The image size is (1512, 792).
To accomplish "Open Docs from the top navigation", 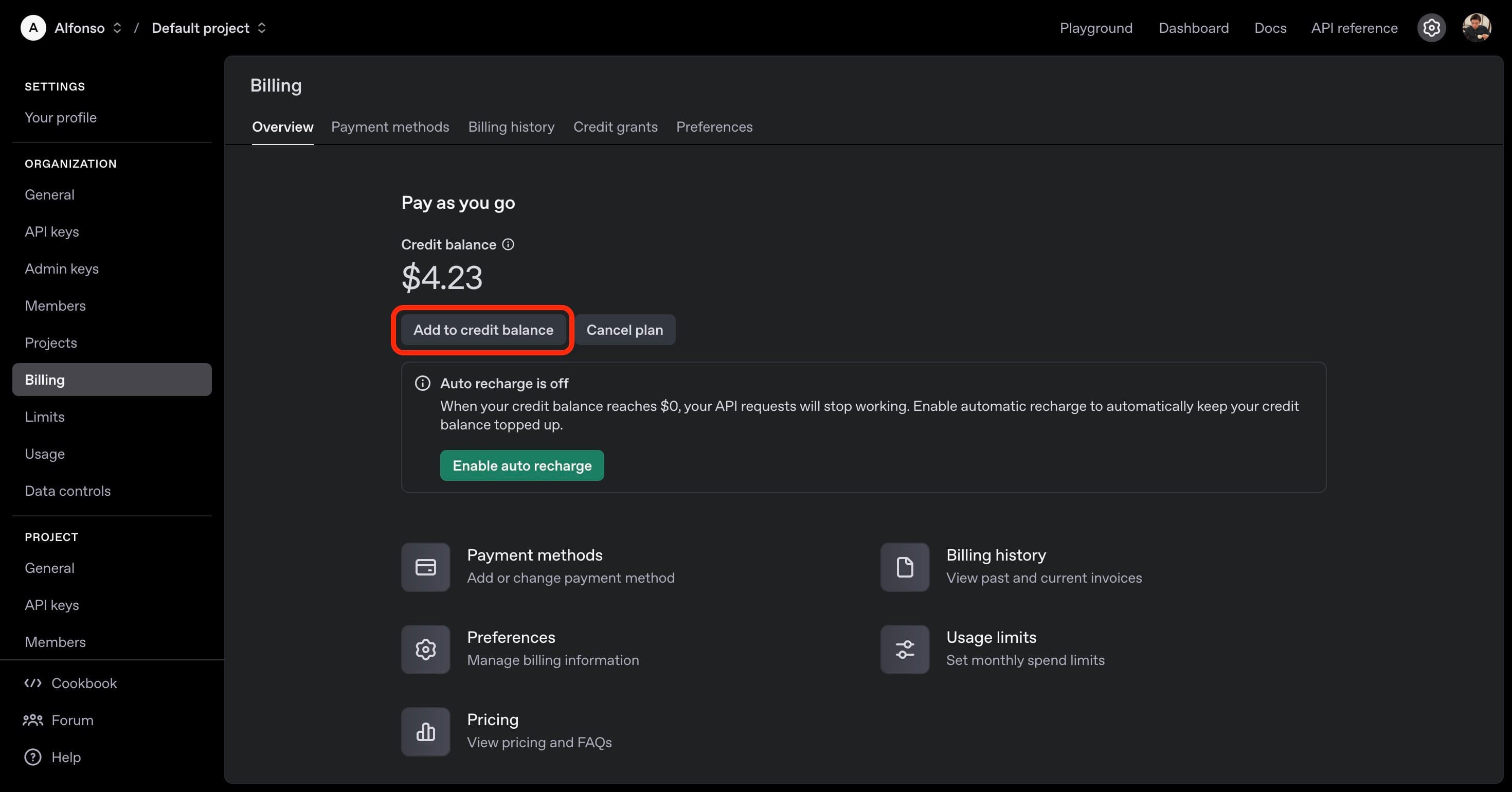I will 1270,28.
